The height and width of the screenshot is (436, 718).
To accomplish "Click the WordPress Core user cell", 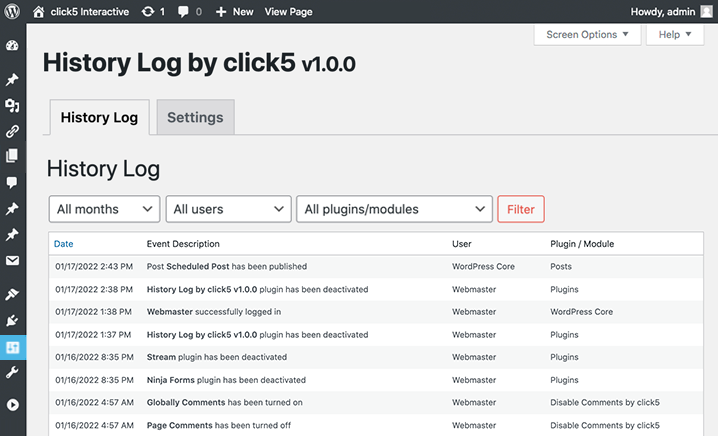I will (x=483, y=267).
